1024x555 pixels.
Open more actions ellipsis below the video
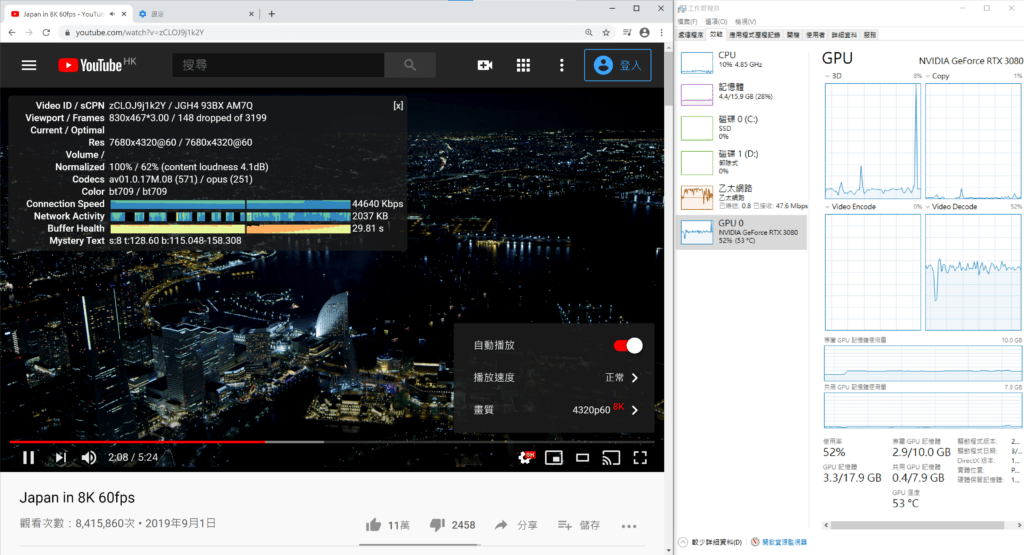click(x=629, y=526)
